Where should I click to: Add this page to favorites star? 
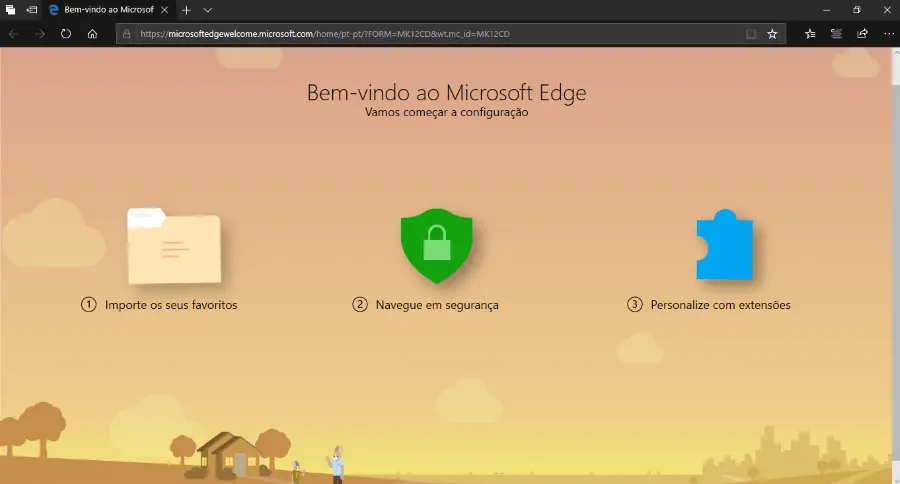773,34
